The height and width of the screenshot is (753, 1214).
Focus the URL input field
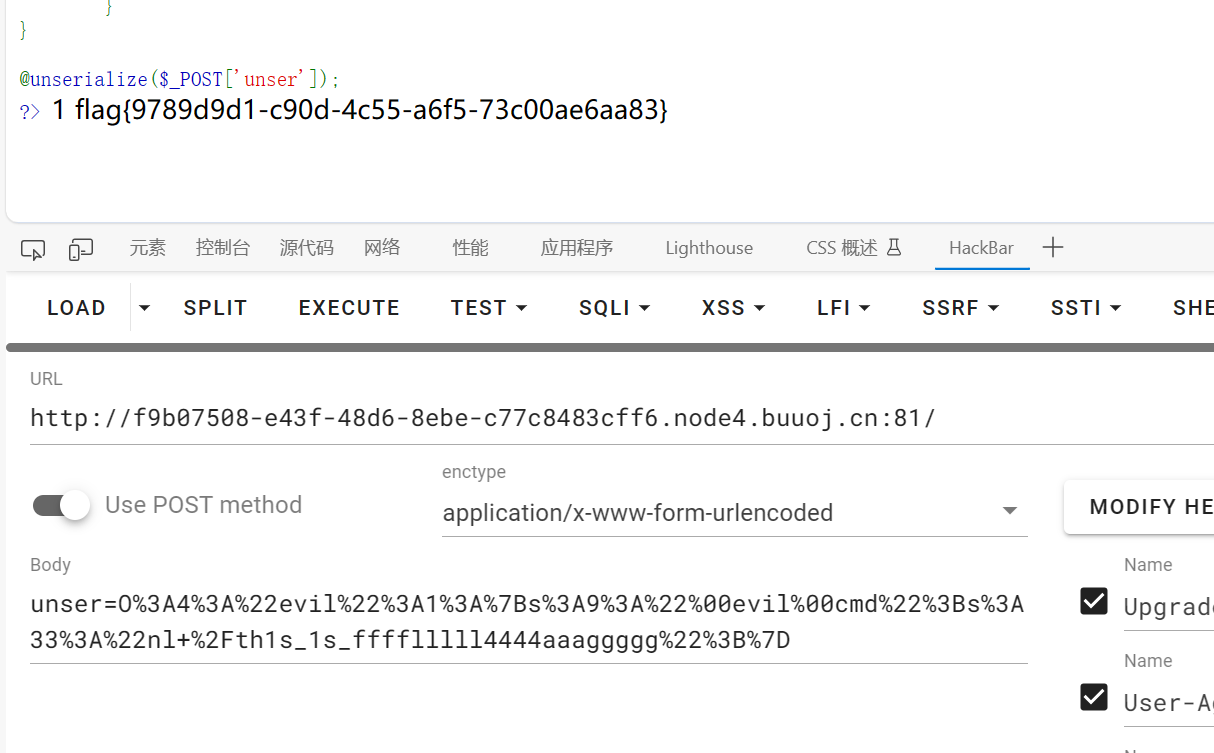[622, 418]
